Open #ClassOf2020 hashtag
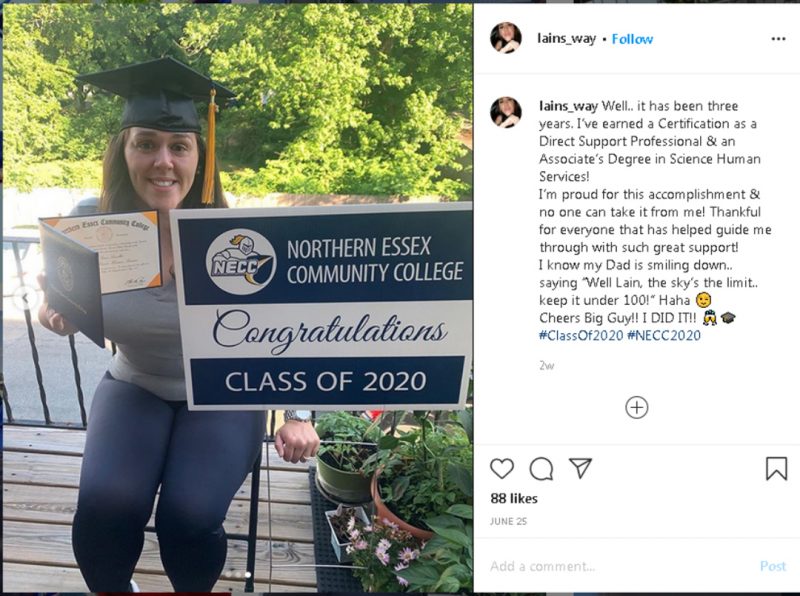 point(581,335)
